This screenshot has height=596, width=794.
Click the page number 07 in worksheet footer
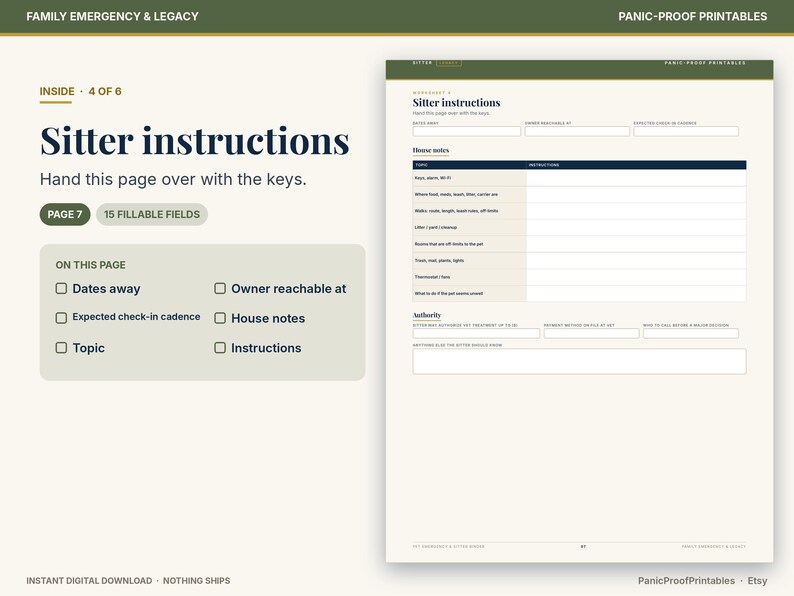coord(583,546)
